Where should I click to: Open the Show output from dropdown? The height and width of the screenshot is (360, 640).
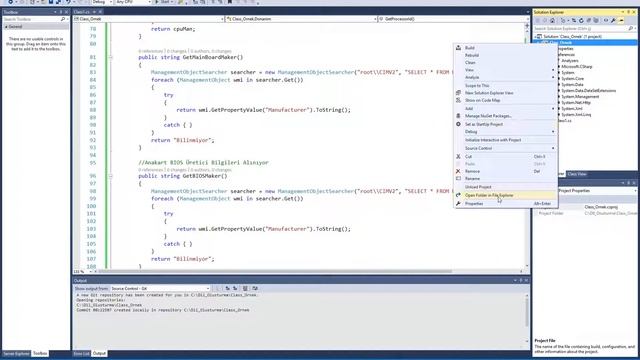[x=160, y=289]
